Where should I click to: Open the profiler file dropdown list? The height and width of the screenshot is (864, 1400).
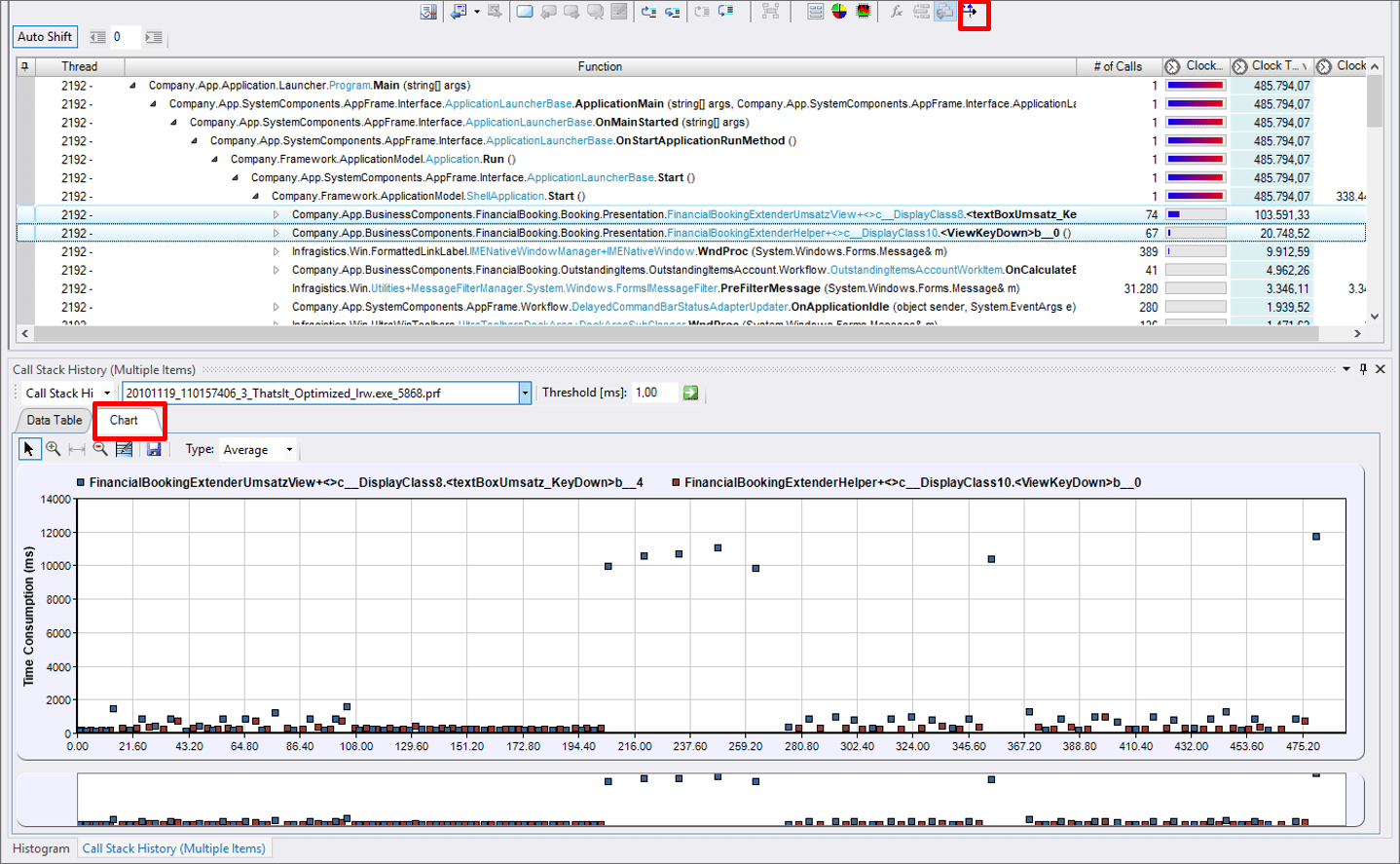526,393
